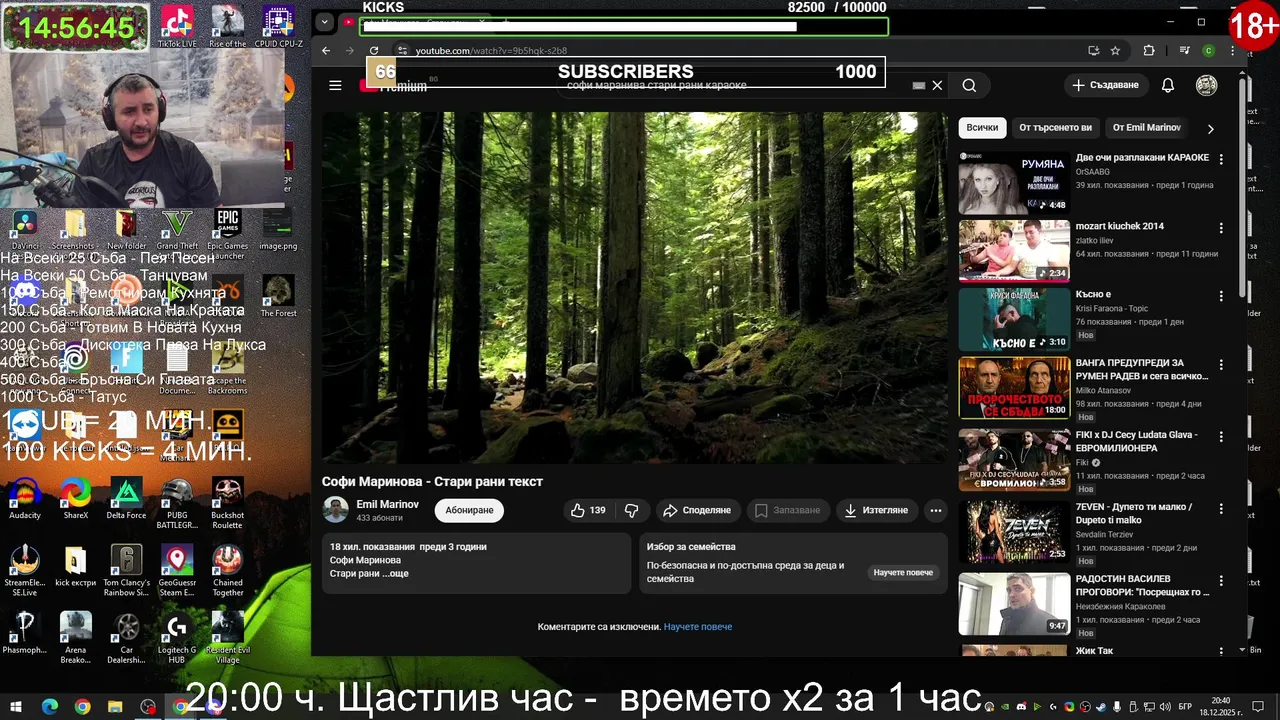This screenshot has height=720, width=1280.
Task: Open Grand Theft Auto V desktop icon
Action: [177, 230]
